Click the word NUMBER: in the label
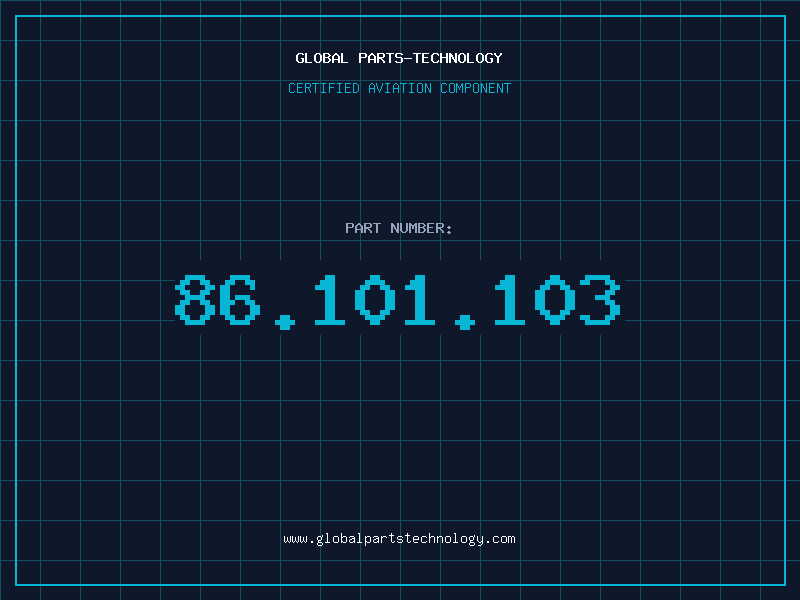 click(421, 228)
